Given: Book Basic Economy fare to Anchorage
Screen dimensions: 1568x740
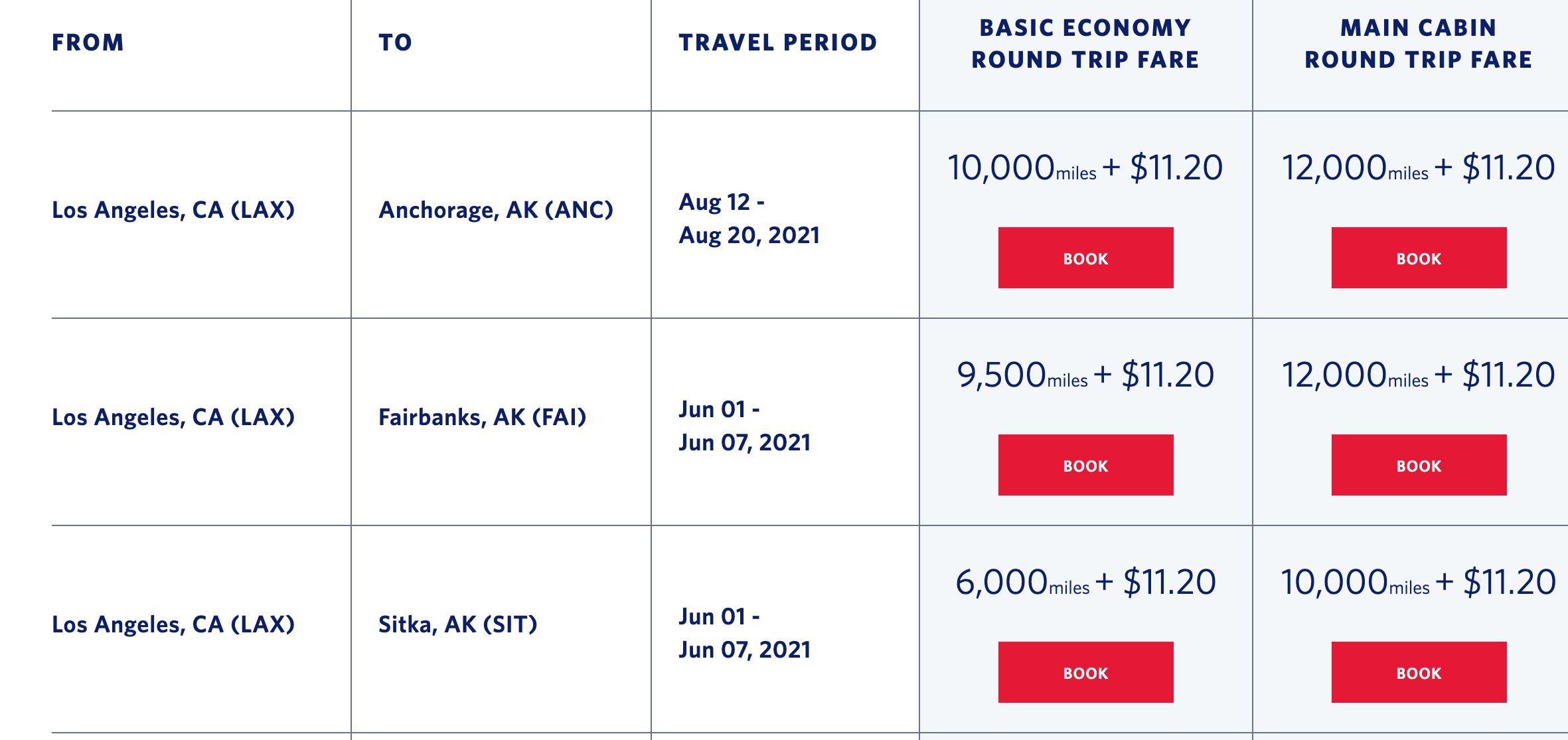Looking at the screenshot, I should tap(1085, 258).
